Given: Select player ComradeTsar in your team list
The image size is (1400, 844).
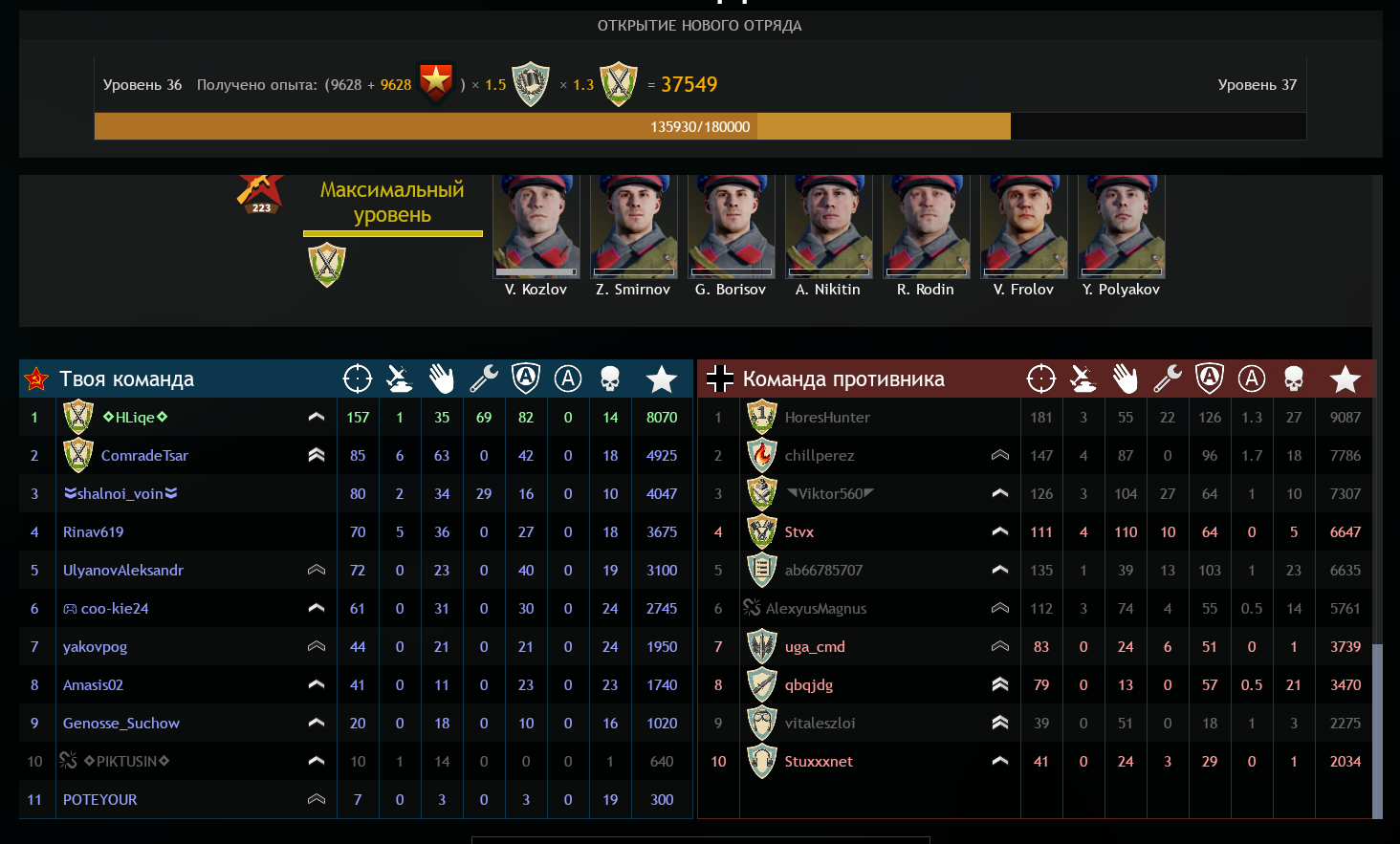Looking at the screenshot, I should pos(356,455).
